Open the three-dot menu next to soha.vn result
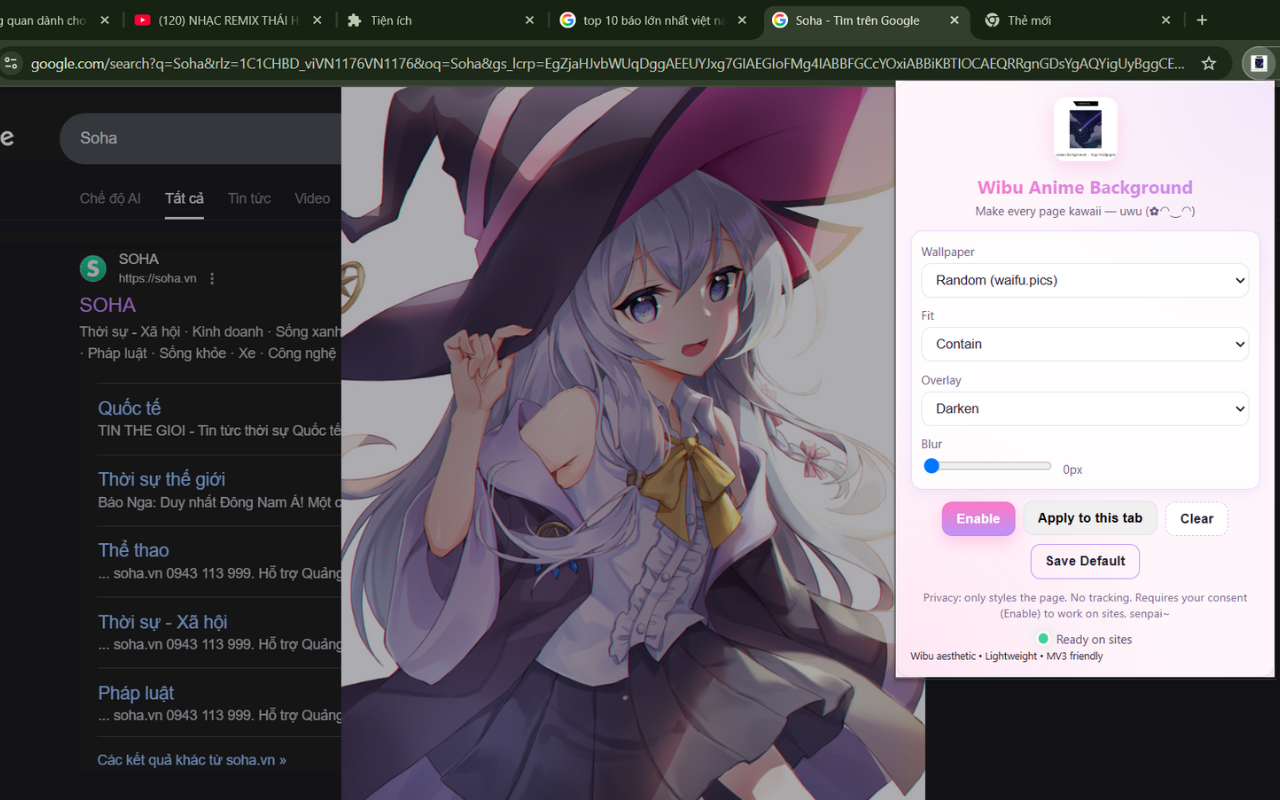The width and height of the screenshot is (1280, 800). point(211,278)
